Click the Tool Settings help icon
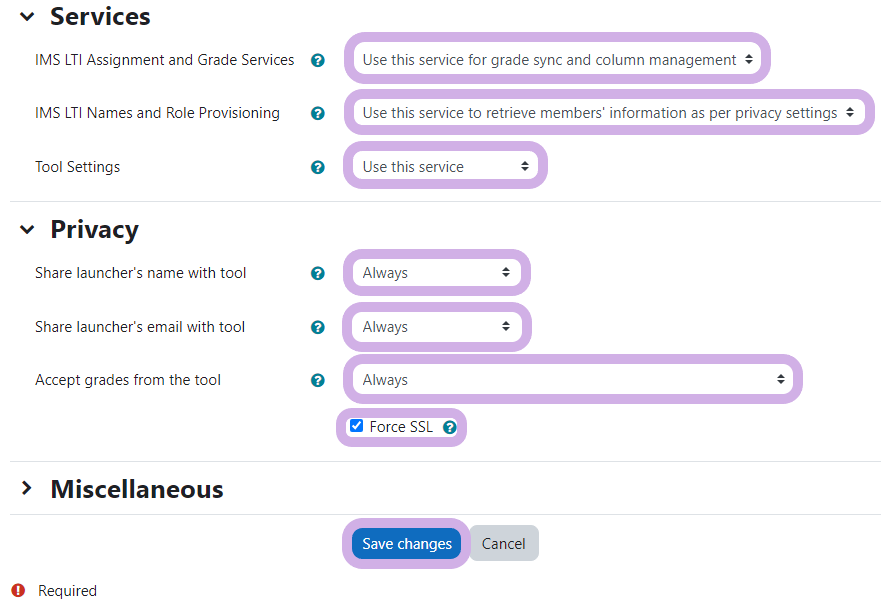The width and height of the screenshot is (881, 608). (x=318, y=167)
